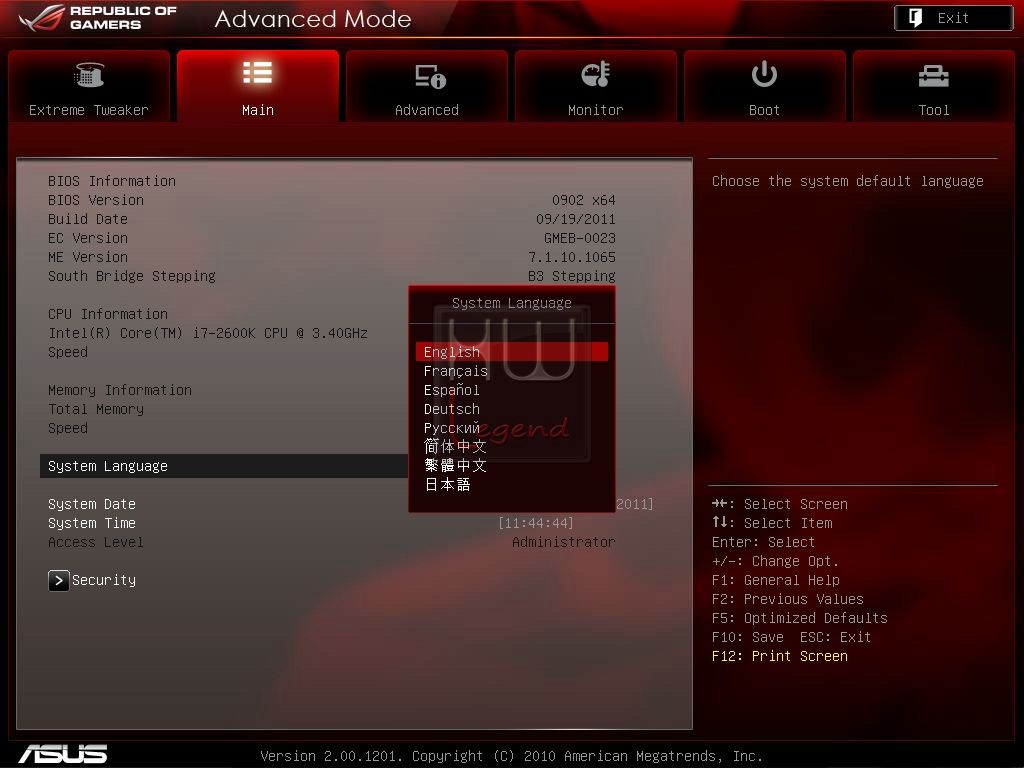
Task: Click the ME Version label
Action: click(88, 257)
